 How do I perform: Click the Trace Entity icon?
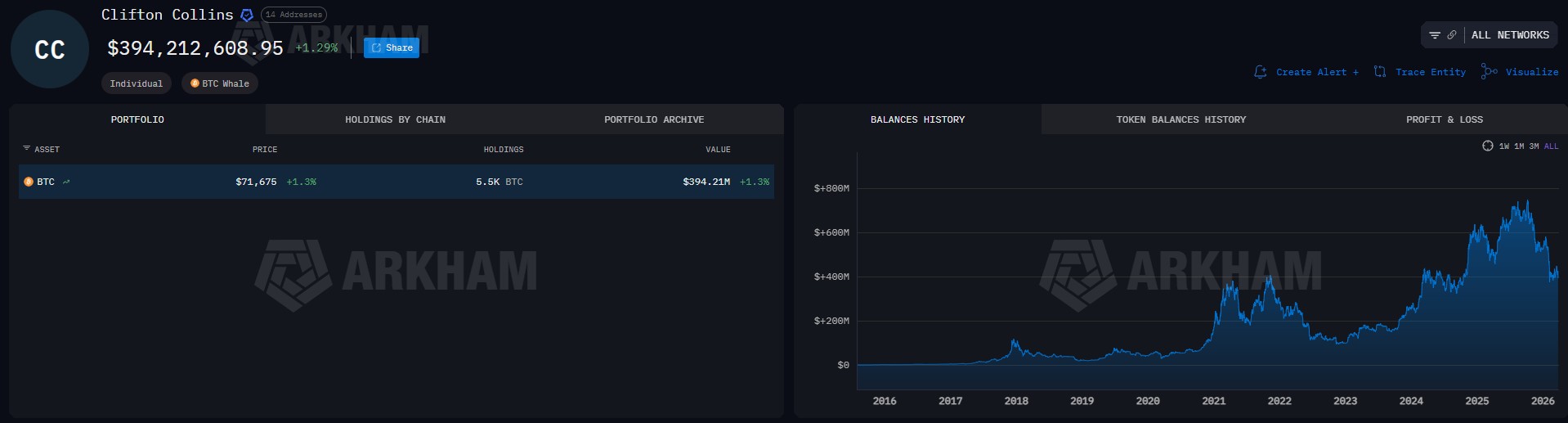[x=1380, y=72]
